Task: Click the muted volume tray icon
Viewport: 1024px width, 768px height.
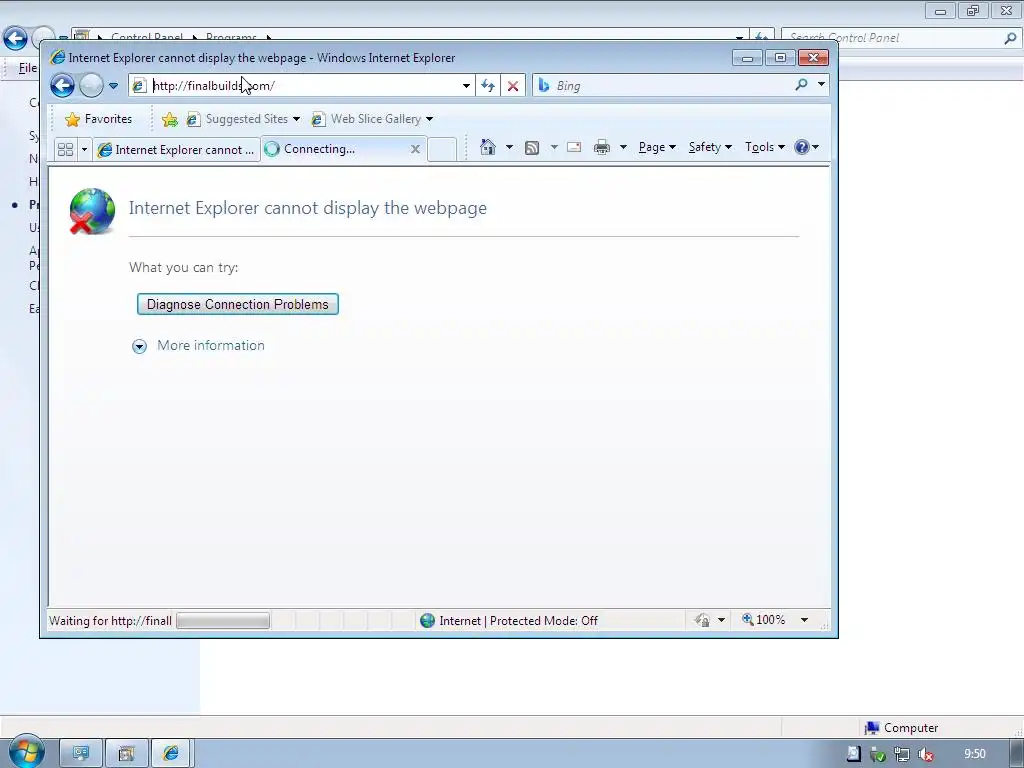Action: click(x=925, y=754)
